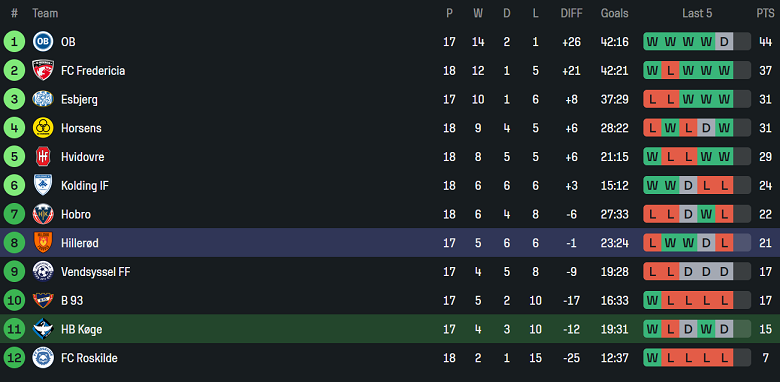
Task: Click the FC Roskilde round badge
Action: point(43,358)
